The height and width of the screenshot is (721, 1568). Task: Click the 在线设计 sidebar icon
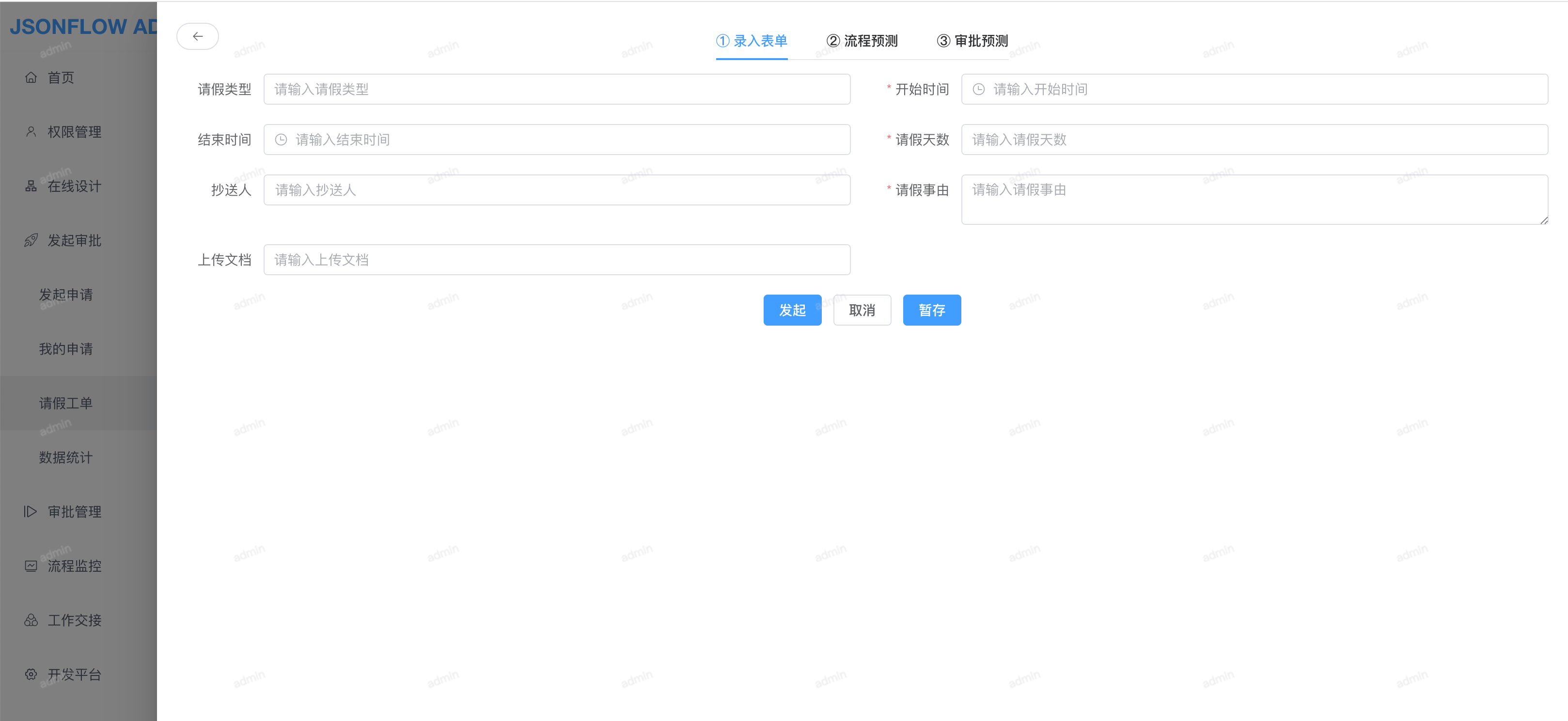(31, 186)
